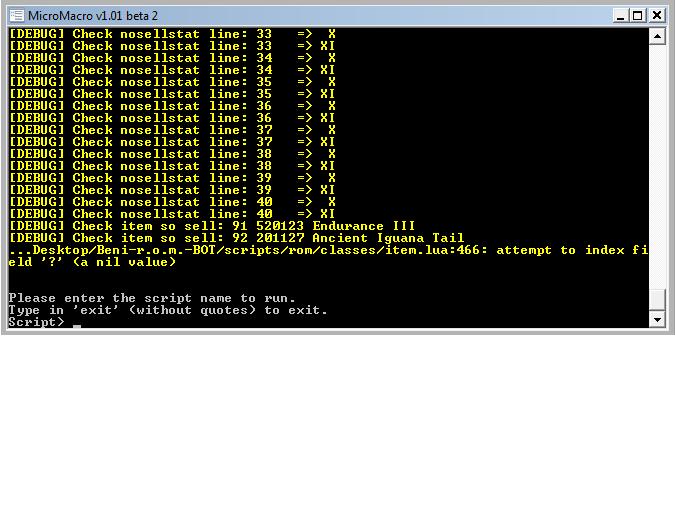Open the MicroMacro title bar system icon

(15, 15)
